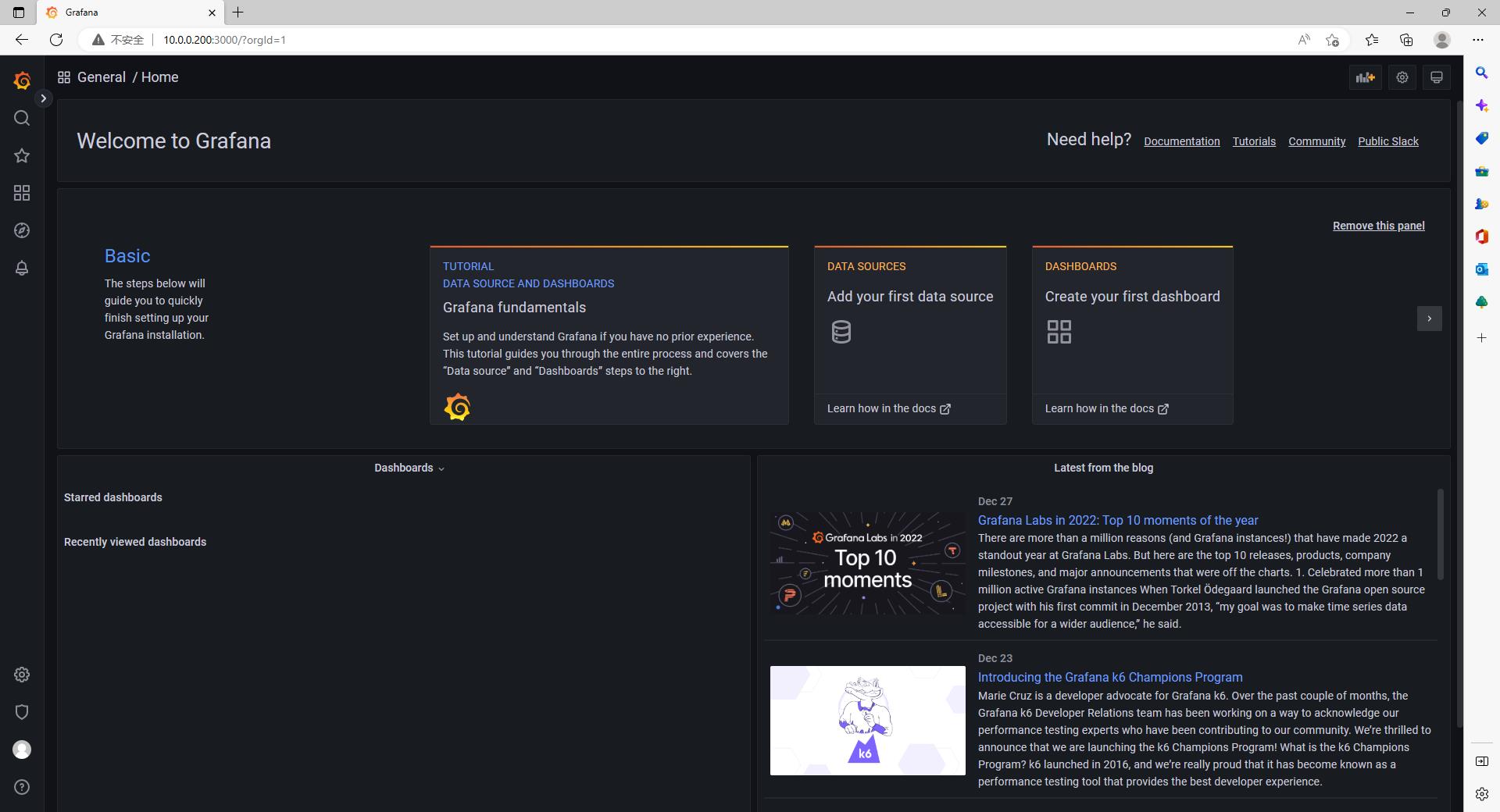Click the Basic heading in setup guide
The height and width of the screenshot is (812, 1500).
point(127,256)
